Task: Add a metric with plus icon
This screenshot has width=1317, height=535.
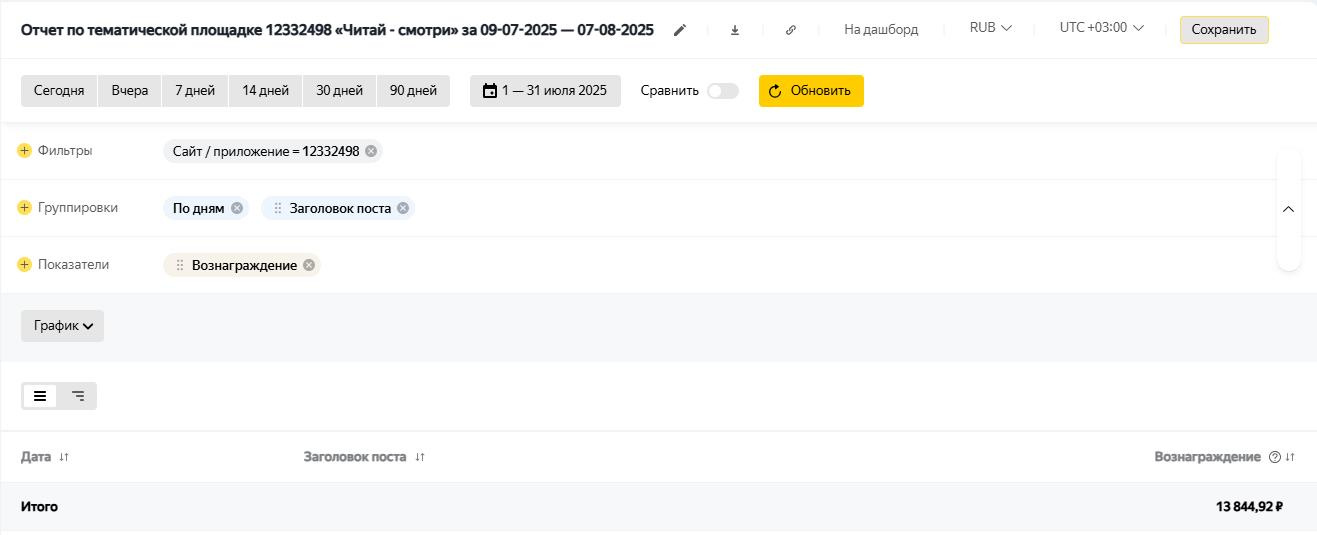Action: click(24, 264)
